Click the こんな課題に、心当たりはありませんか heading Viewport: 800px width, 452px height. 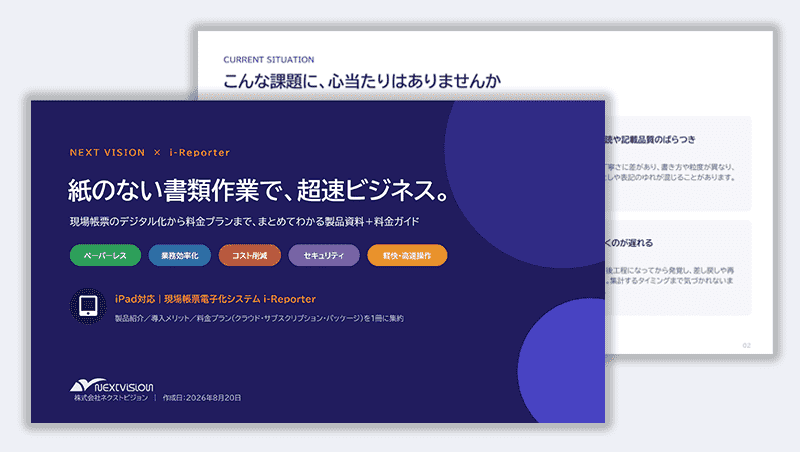pyautogui.click(x=362, y=81)
